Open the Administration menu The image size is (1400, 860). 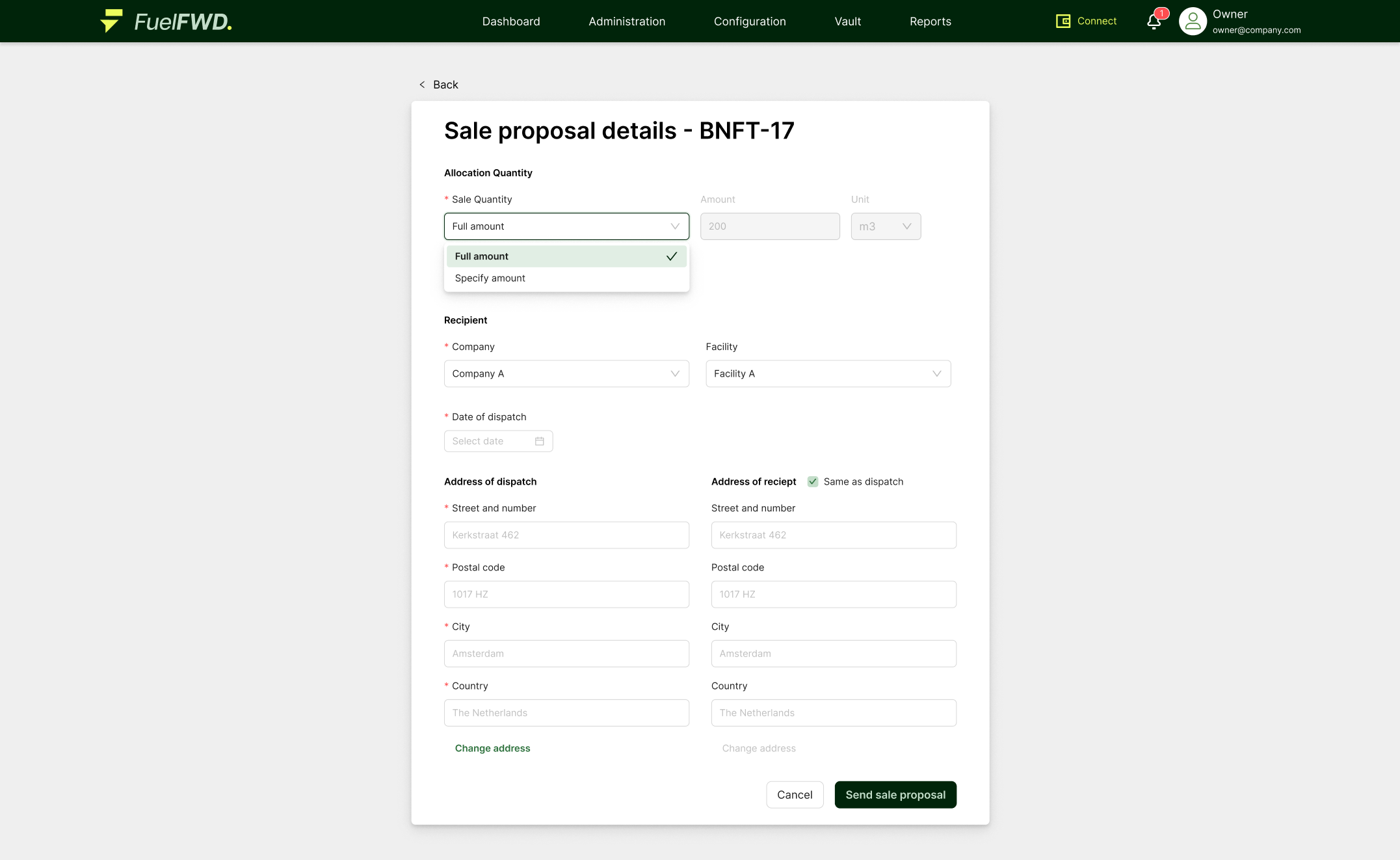(x=626, y=21)
